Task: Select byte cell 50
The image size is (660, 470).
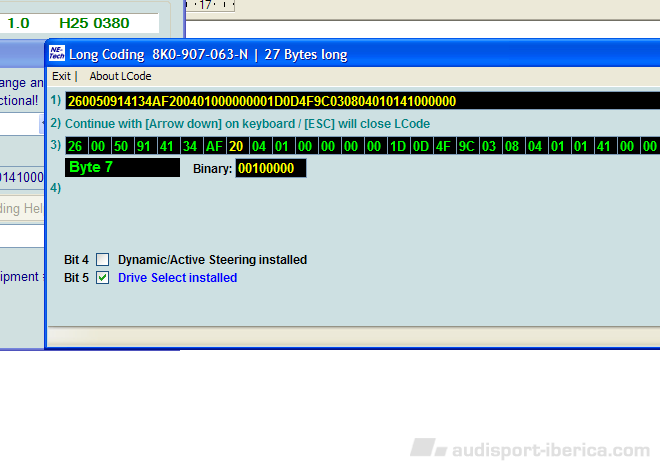Action: tap(121, 146)
